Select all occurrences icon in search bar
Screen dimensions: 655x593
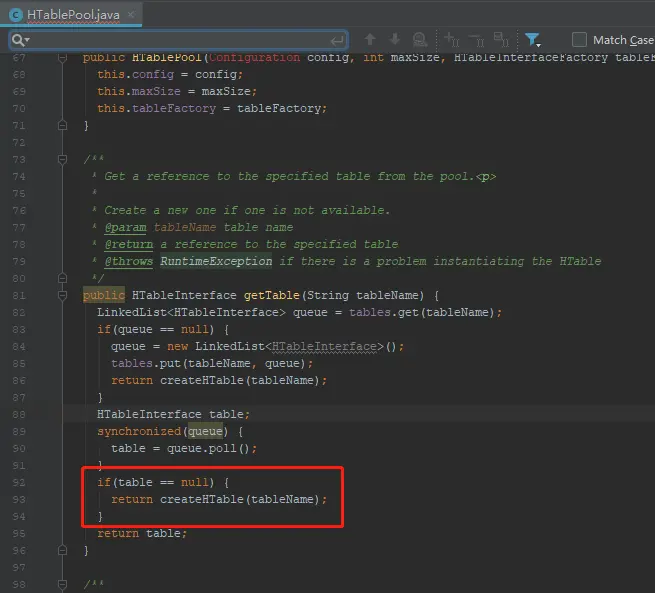(x=501, y=40)
